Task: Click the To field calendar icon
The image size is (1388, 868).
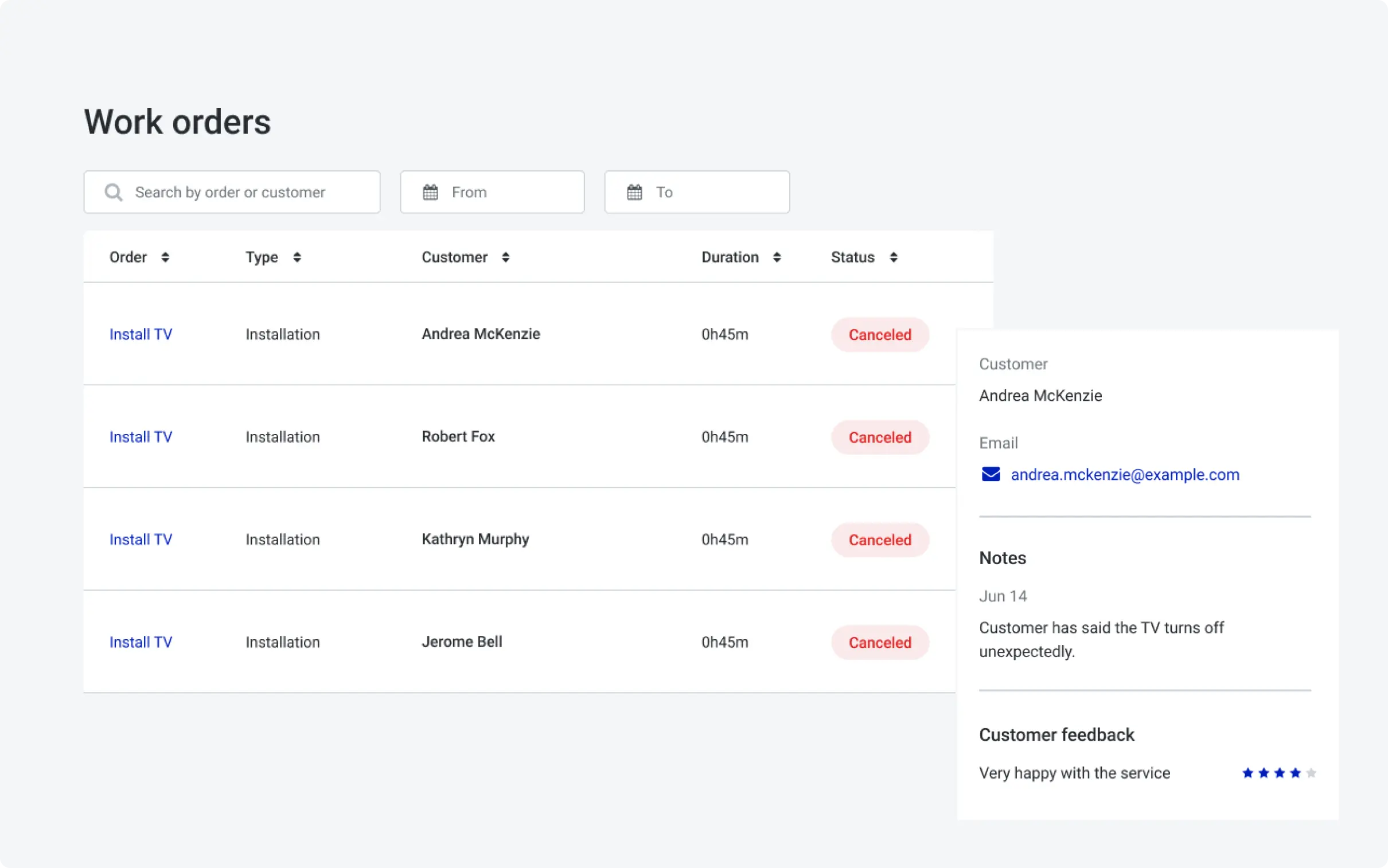Action: click(x=634, y=192)
